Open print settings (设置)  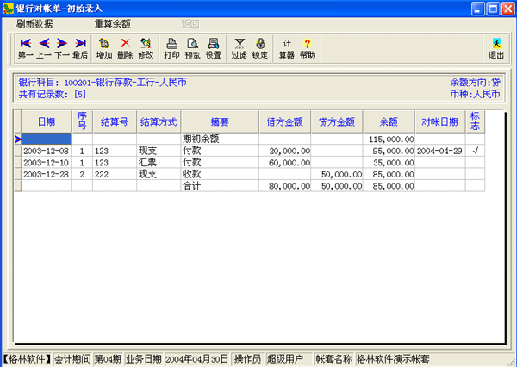coord(213,48)
